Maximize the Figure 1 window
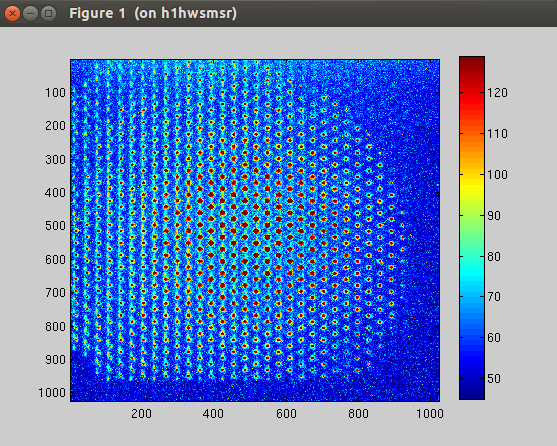This screenshot has width=557, height=446. [49, 13]
